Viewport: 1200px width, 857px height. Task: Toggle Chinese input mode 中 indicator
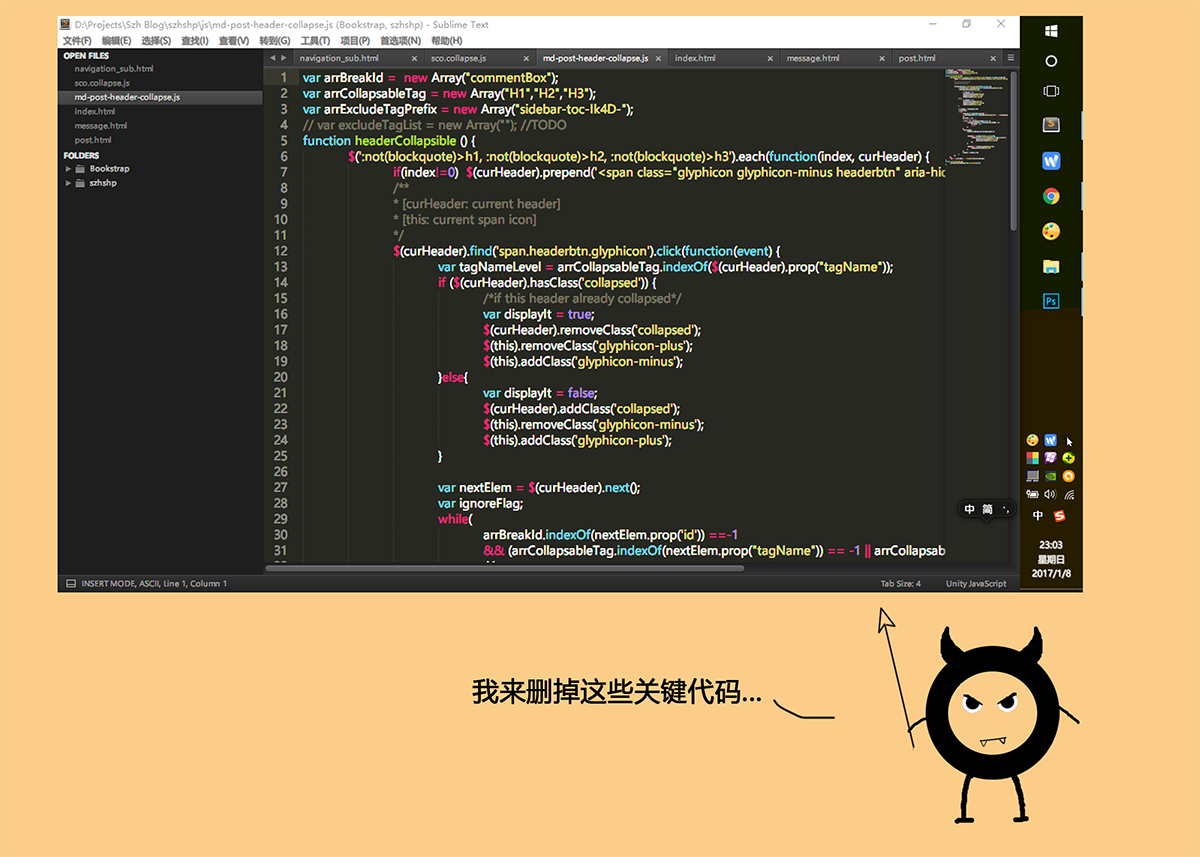[1038, 515]
